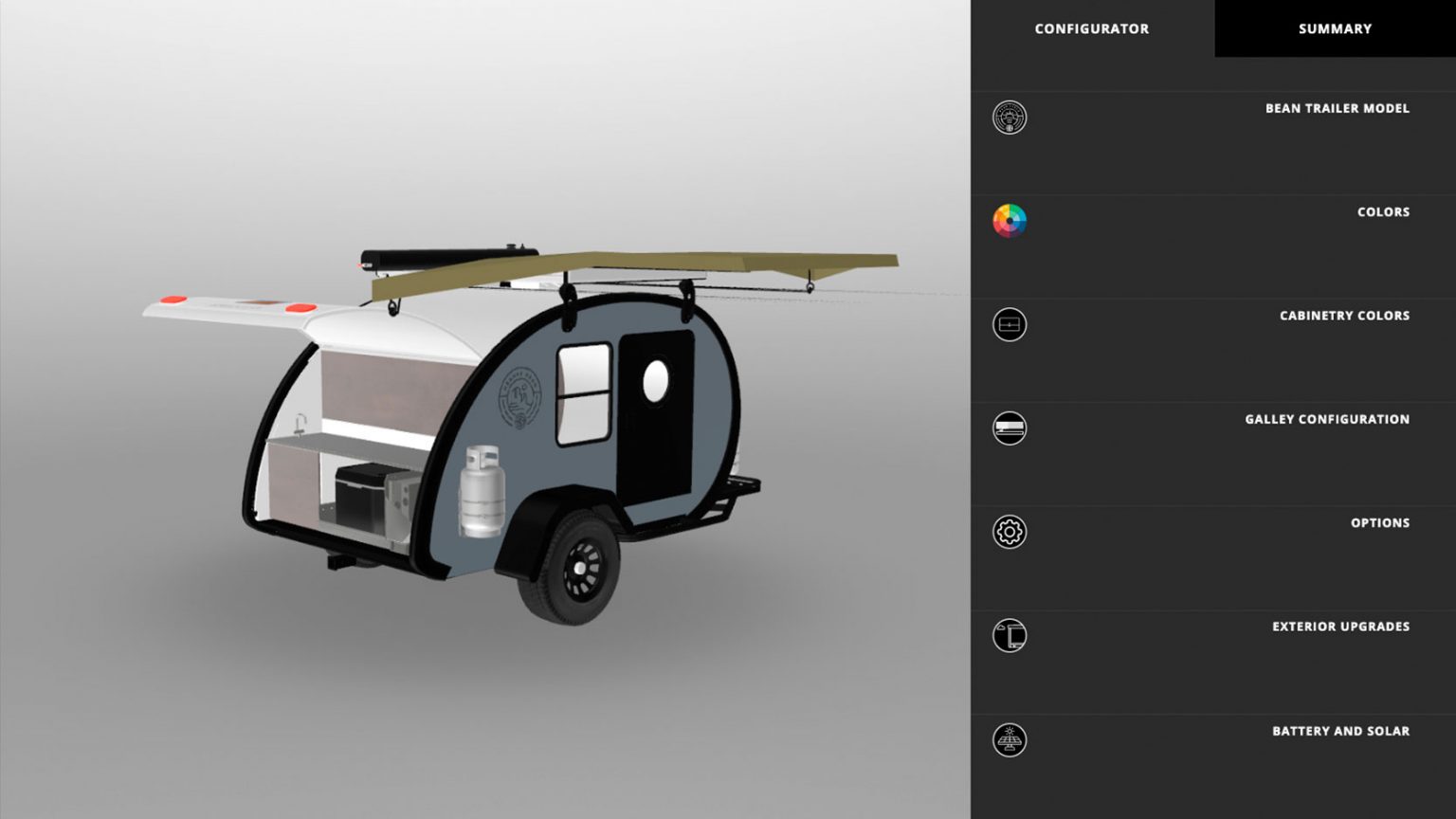Open the Battery and Solar panel icon
The image size is (1456, 819).
1010,739
